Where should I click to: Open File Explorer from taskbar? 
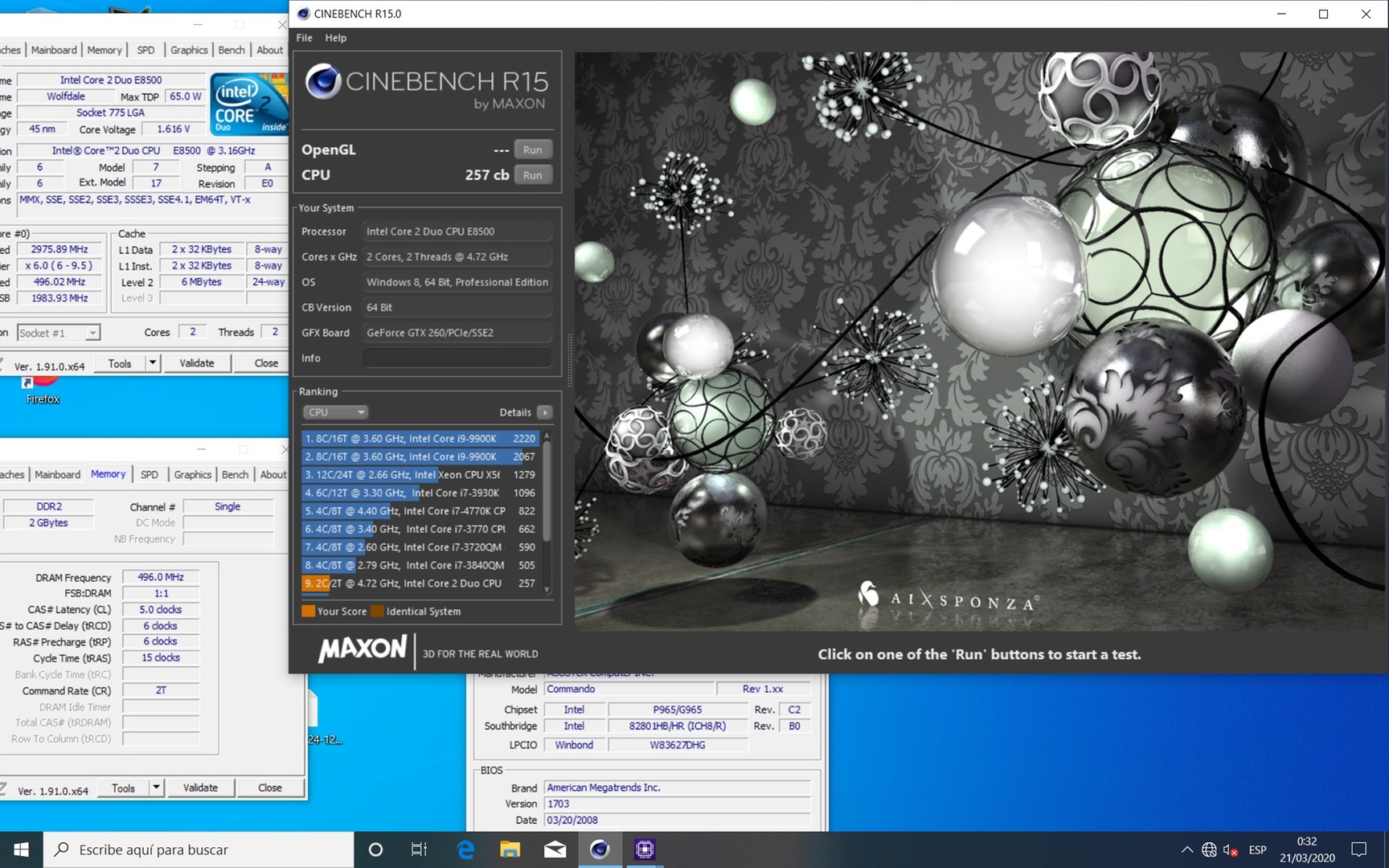(510, 850)
